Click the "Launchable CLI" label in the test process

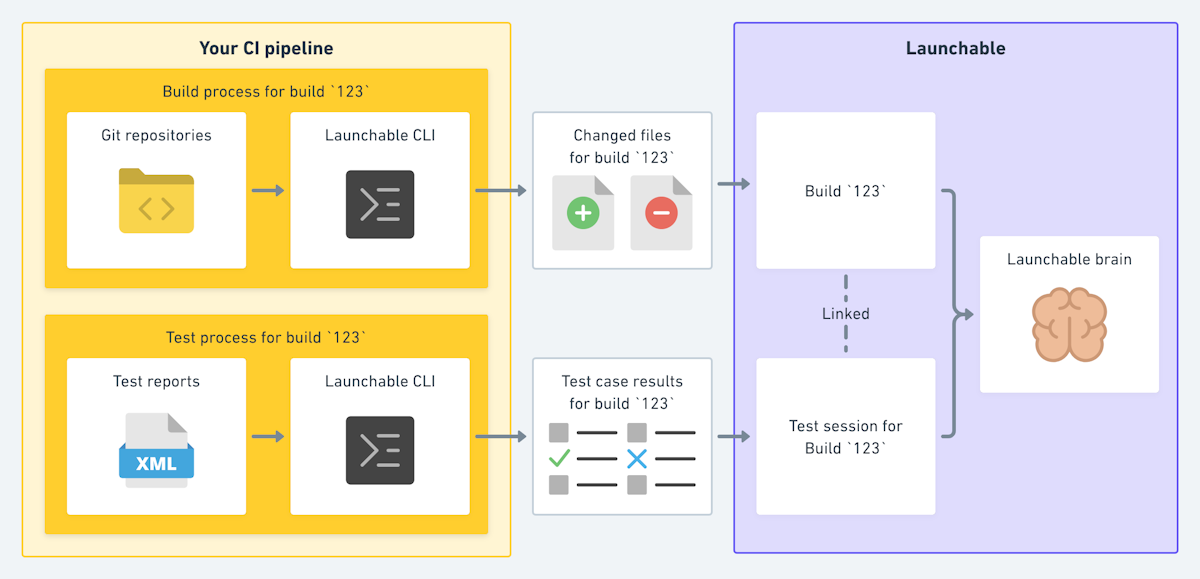pyautogui.click(x=380, y=381)
